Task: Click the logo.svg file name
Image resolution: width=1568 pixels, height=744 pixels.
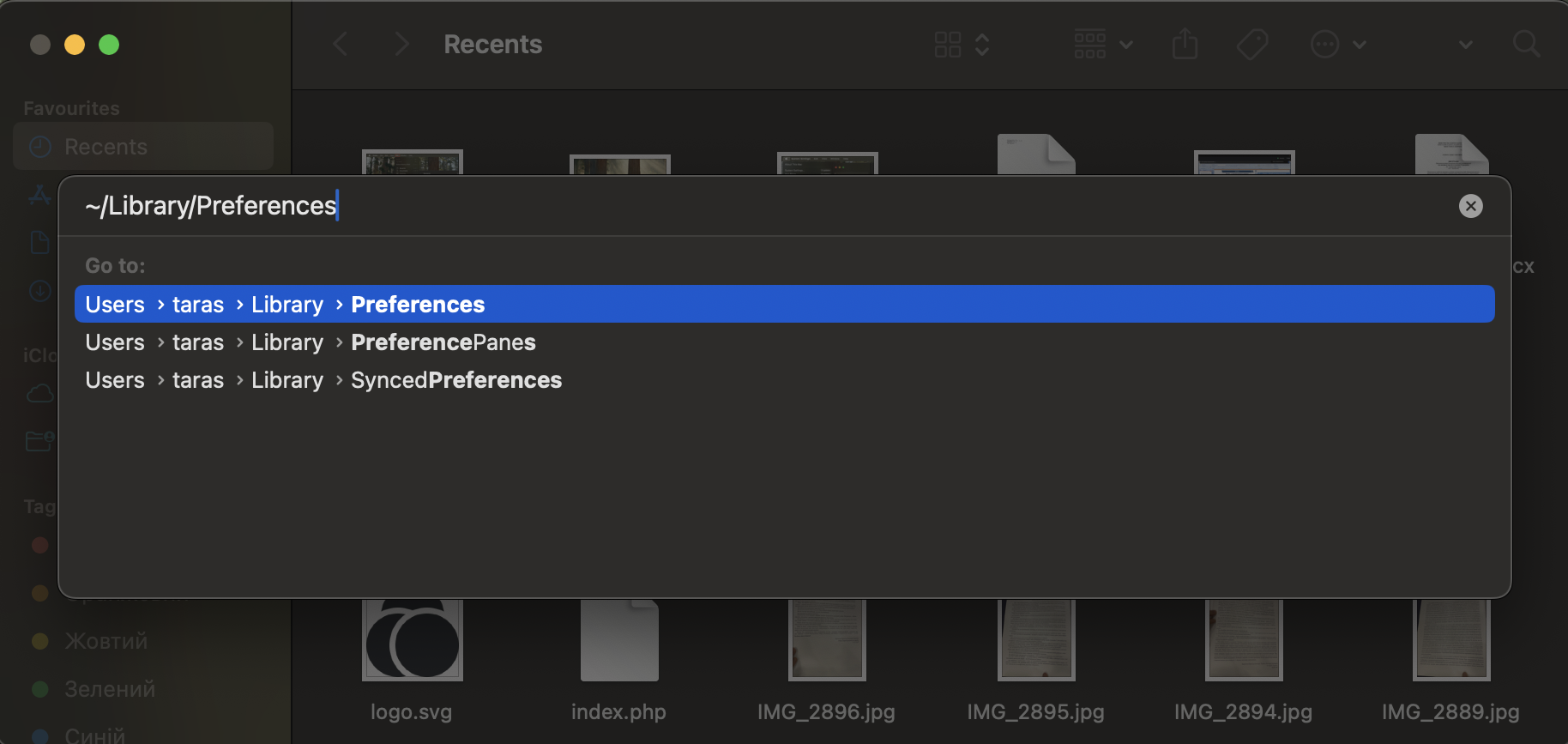Action: click(411, 712)
